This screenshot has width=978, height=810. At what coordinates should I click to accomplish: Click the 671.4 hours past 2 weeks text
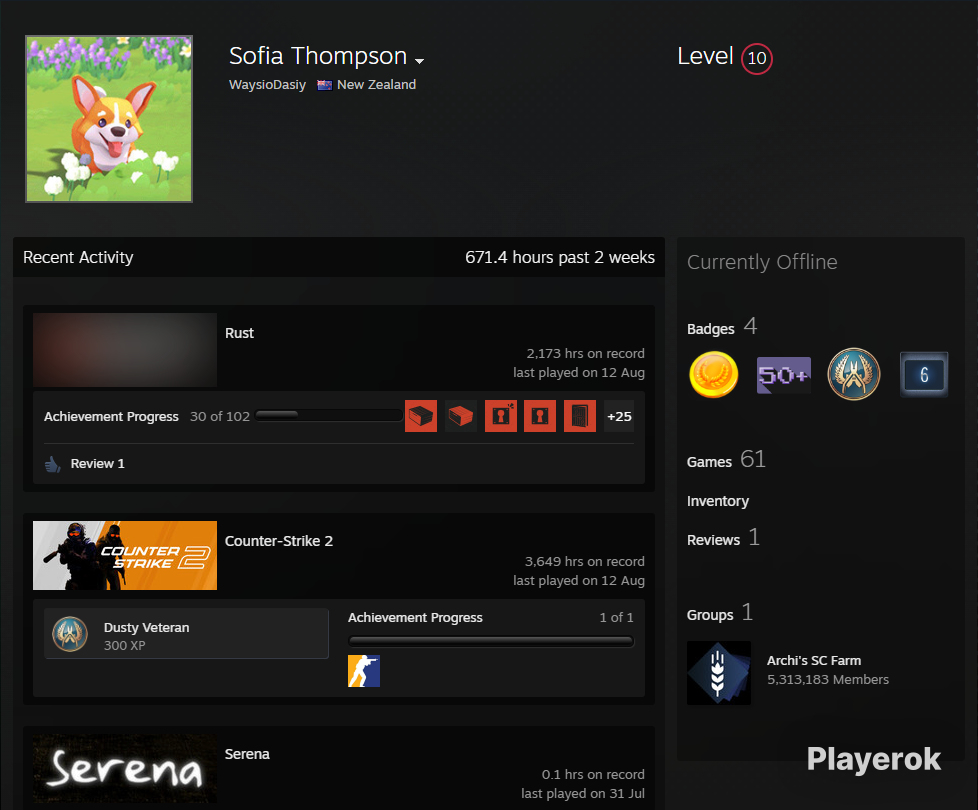coord(559,258)
